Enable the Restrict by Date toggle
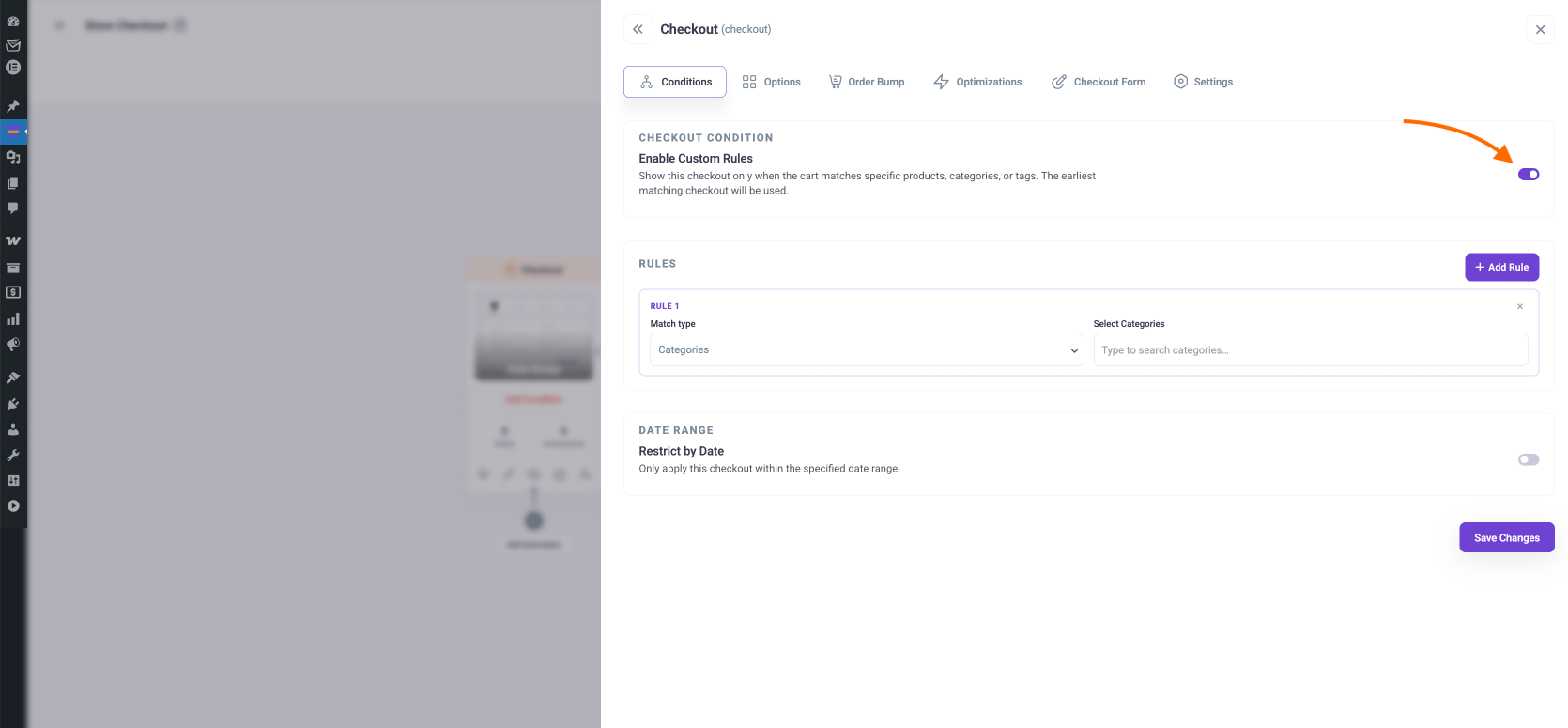The image size is (1568, 728). (1529, 459)
